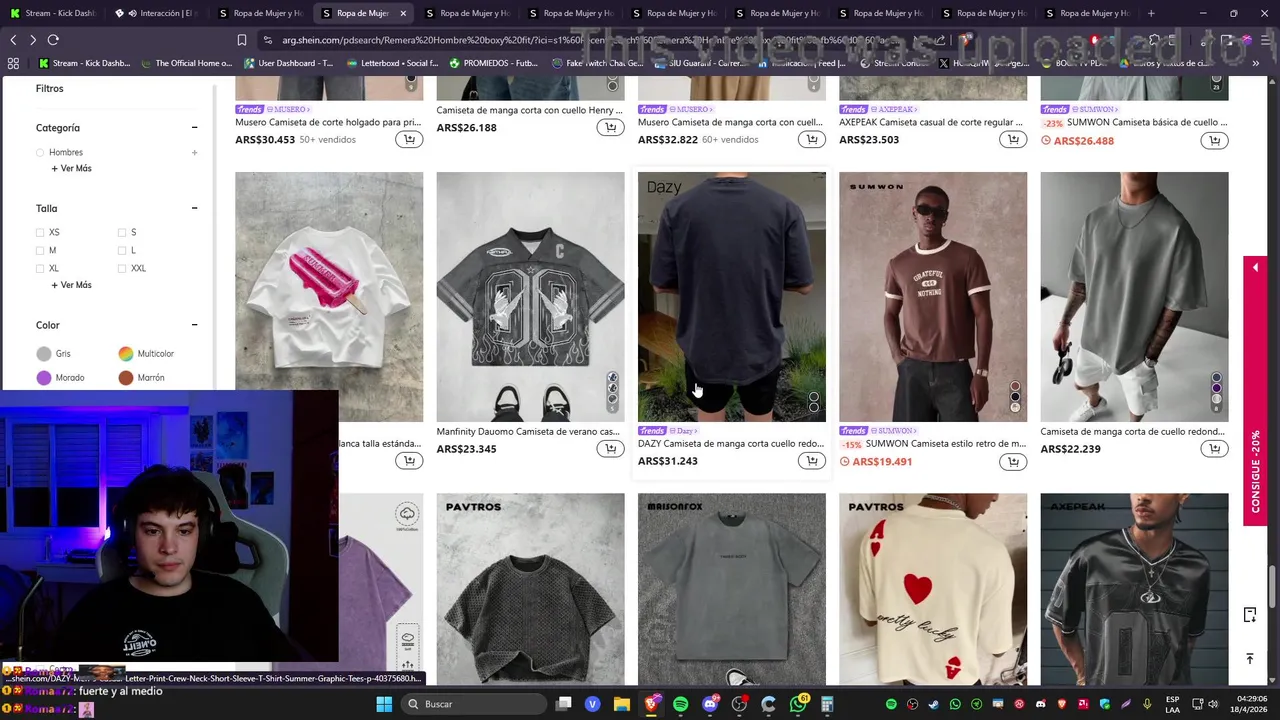Select the Hombres category radio option
Viewport: 1280px width, 720px height.
(40, 152)
